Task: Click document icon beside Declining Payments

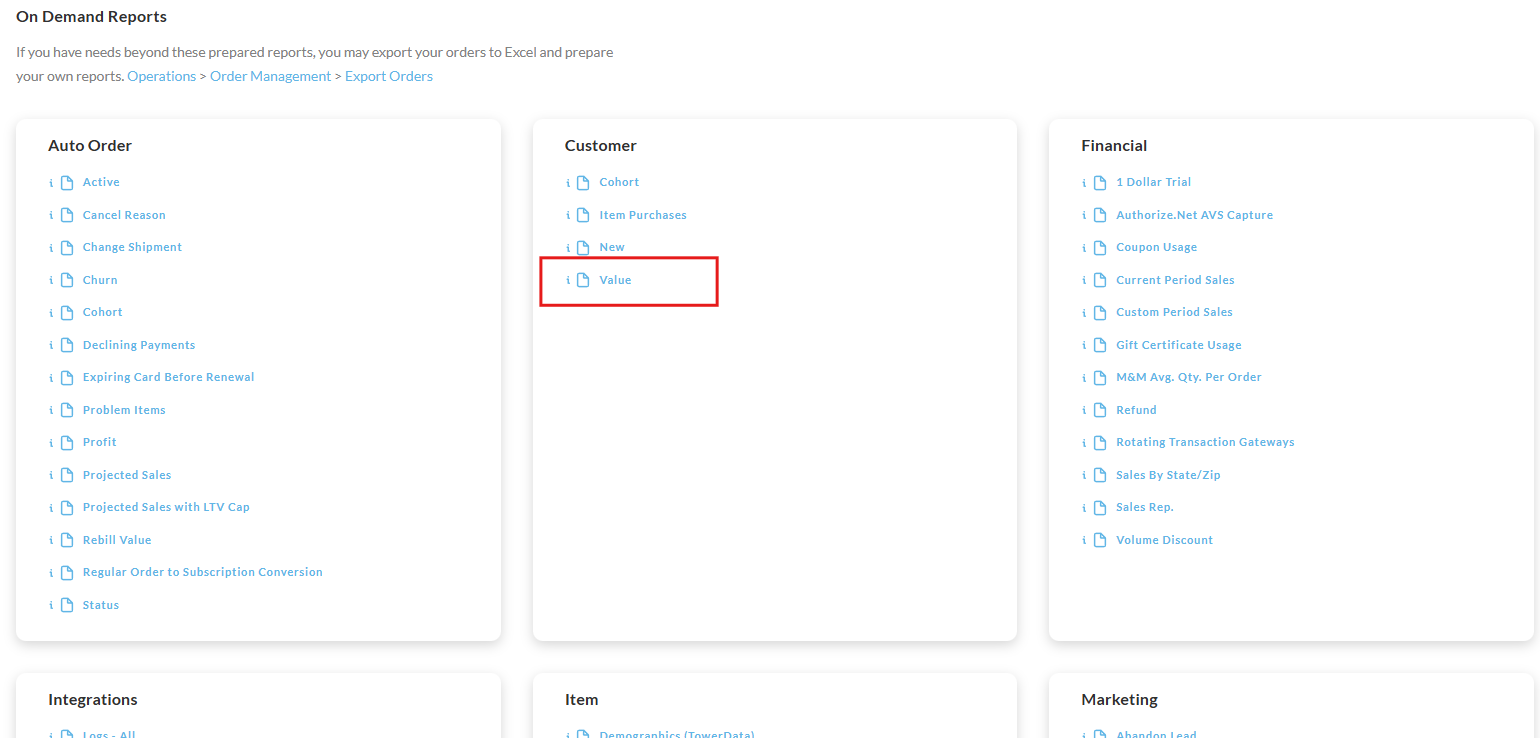Action: pos(67,345)
